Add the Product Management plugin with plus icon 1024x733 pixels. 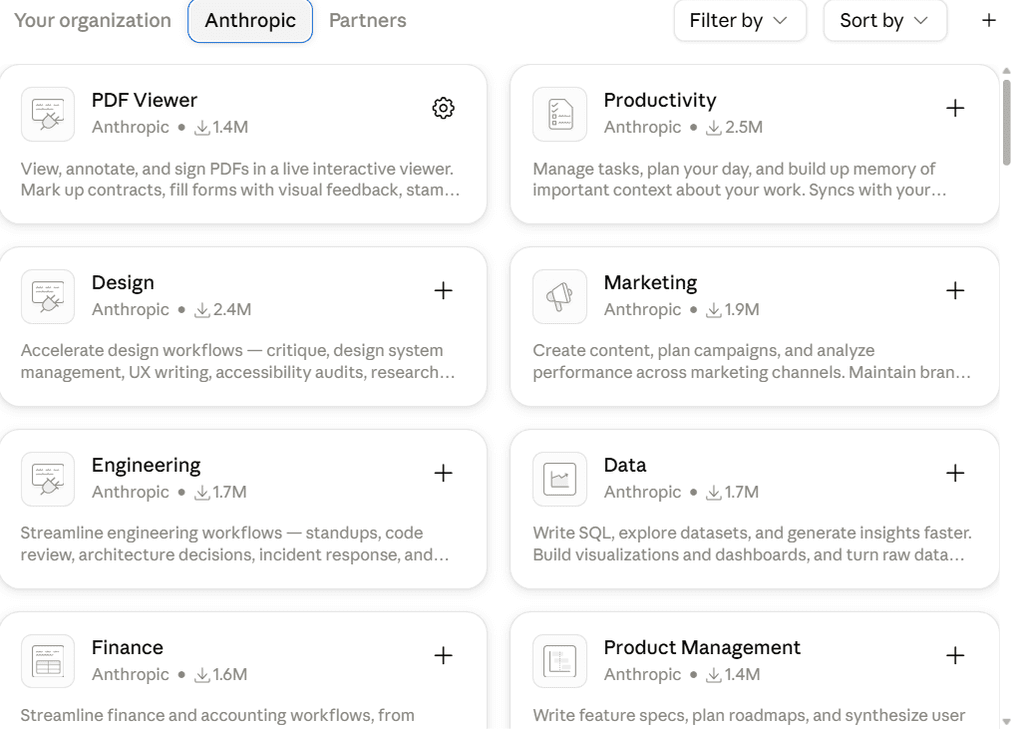pyautogui.click(x=955, y=655)
